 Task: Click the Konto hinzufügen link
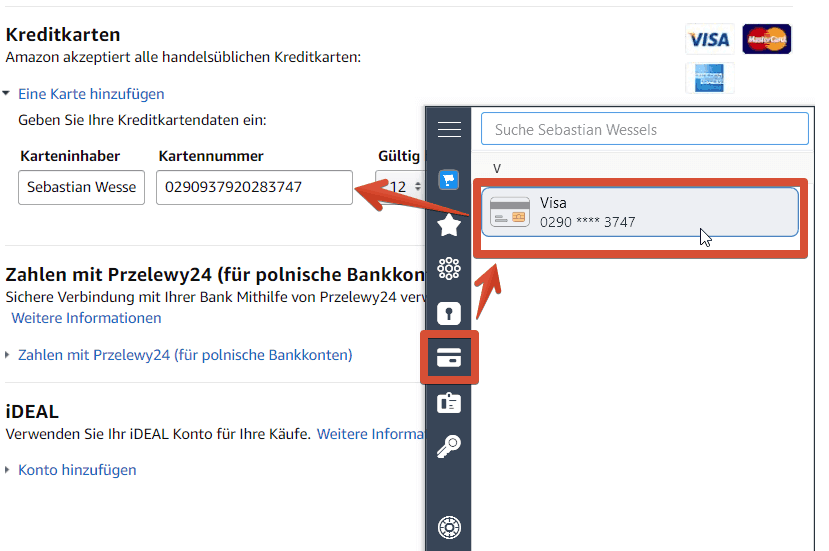pyautogui.click(x=77, y=470)
